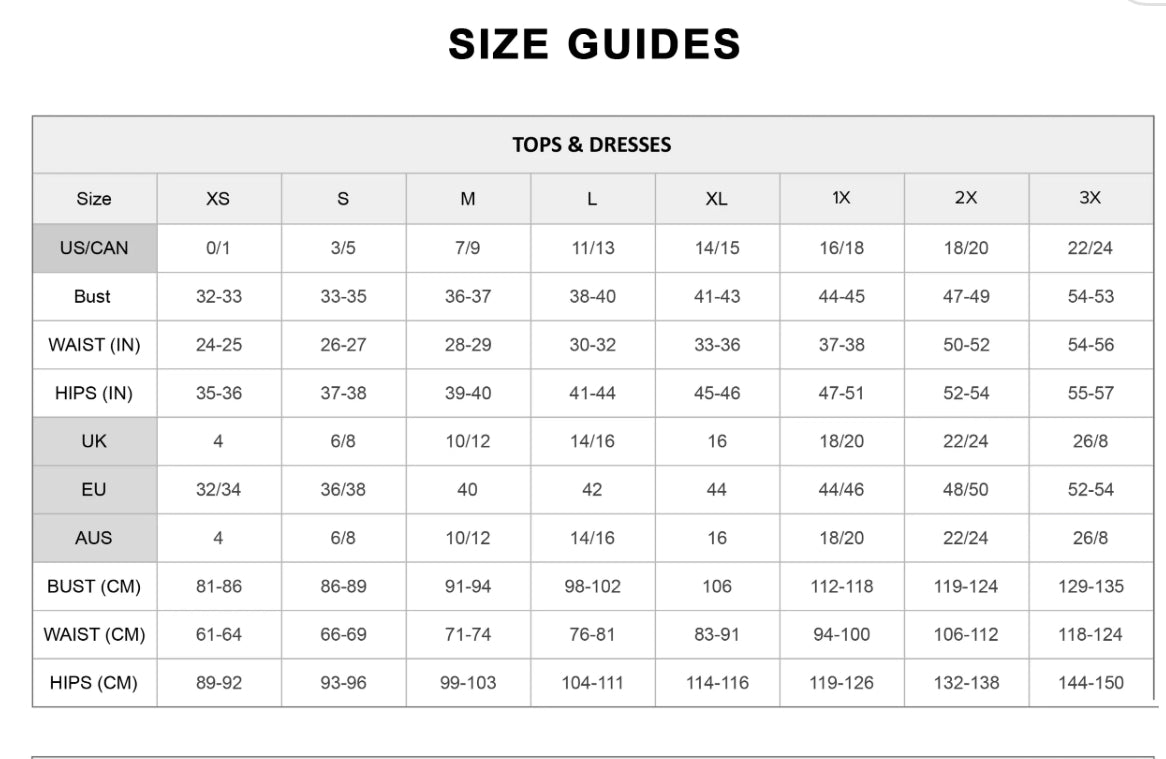1166x759 pixels.
Task: Select the XS WAIST (CM) value 61-64
Action: (218, 635)
